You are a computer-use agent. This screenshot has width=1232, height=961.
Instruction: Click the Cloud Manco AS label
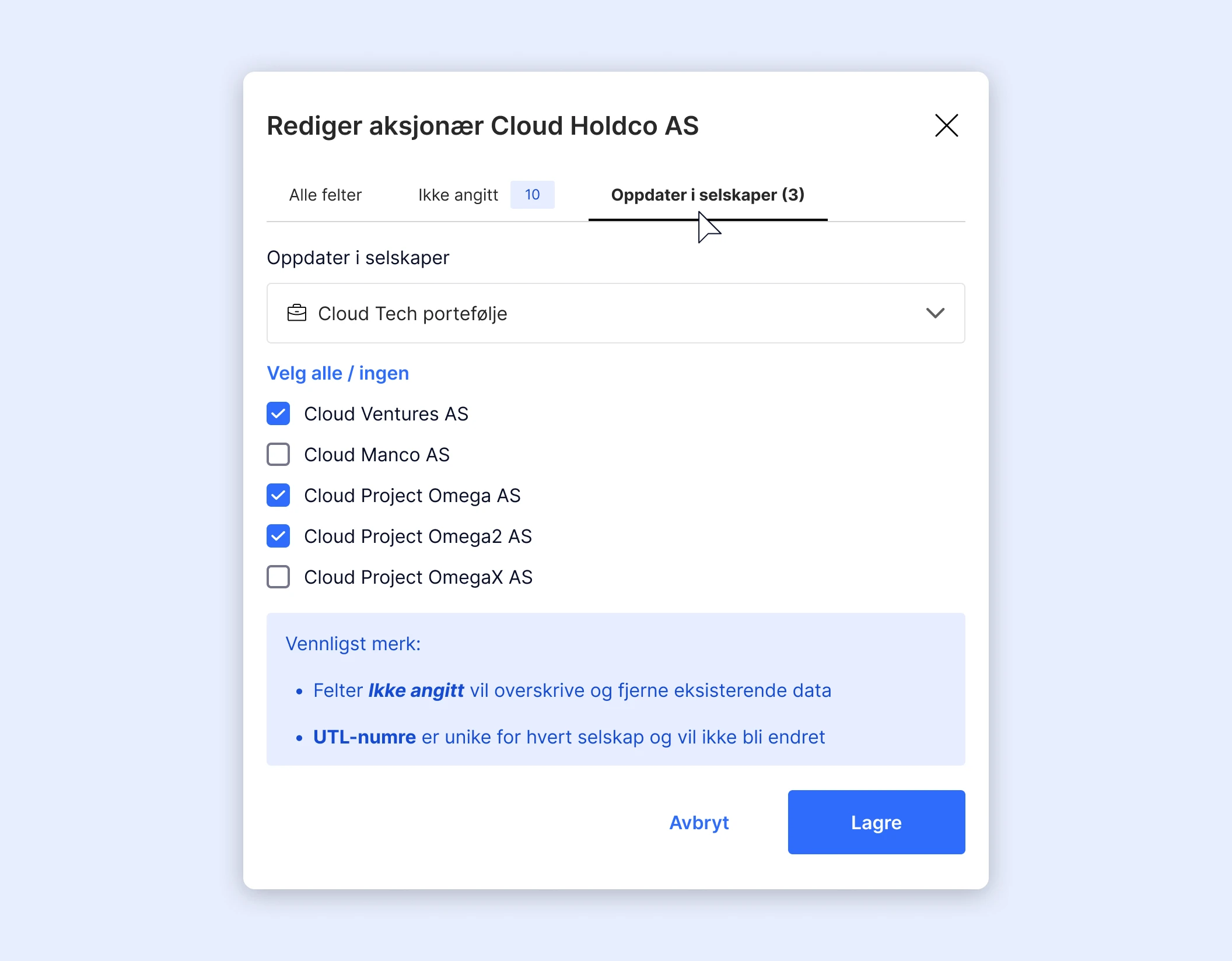point(377,454)
